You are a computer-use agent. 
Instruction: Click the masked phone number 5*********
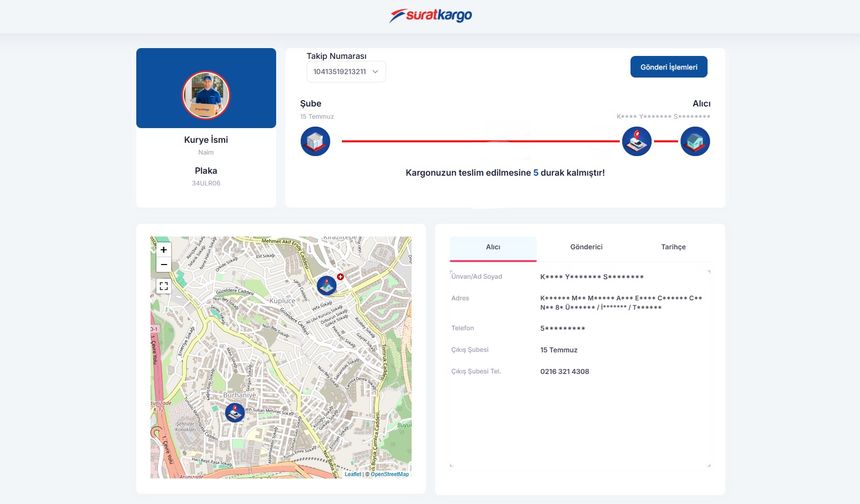point(562,329)
